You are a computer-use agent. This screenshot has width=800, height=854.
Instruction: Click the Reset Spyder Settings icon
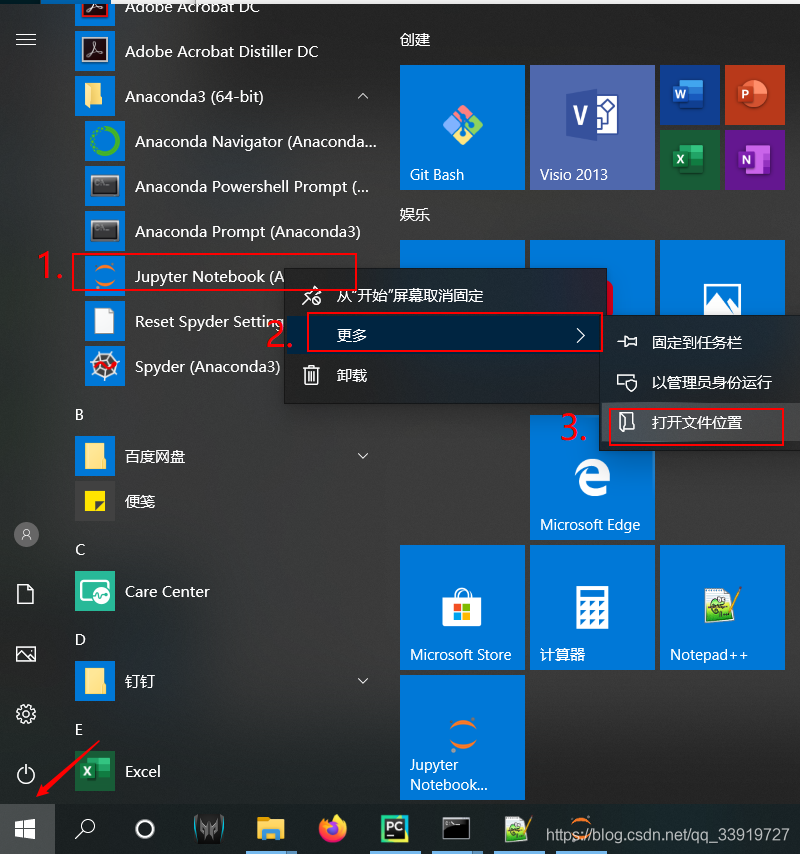coord(105,321)
